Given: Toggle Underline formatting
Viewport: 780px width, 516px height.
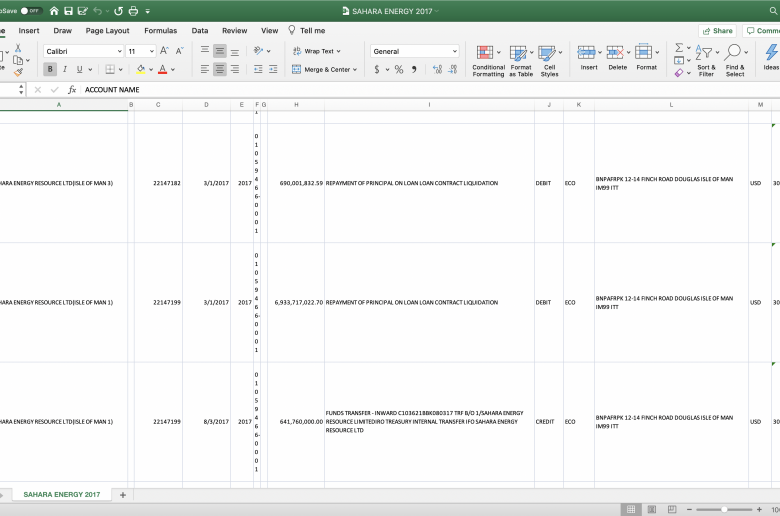Looking at the screenshot, I should [x=79, y=69].
